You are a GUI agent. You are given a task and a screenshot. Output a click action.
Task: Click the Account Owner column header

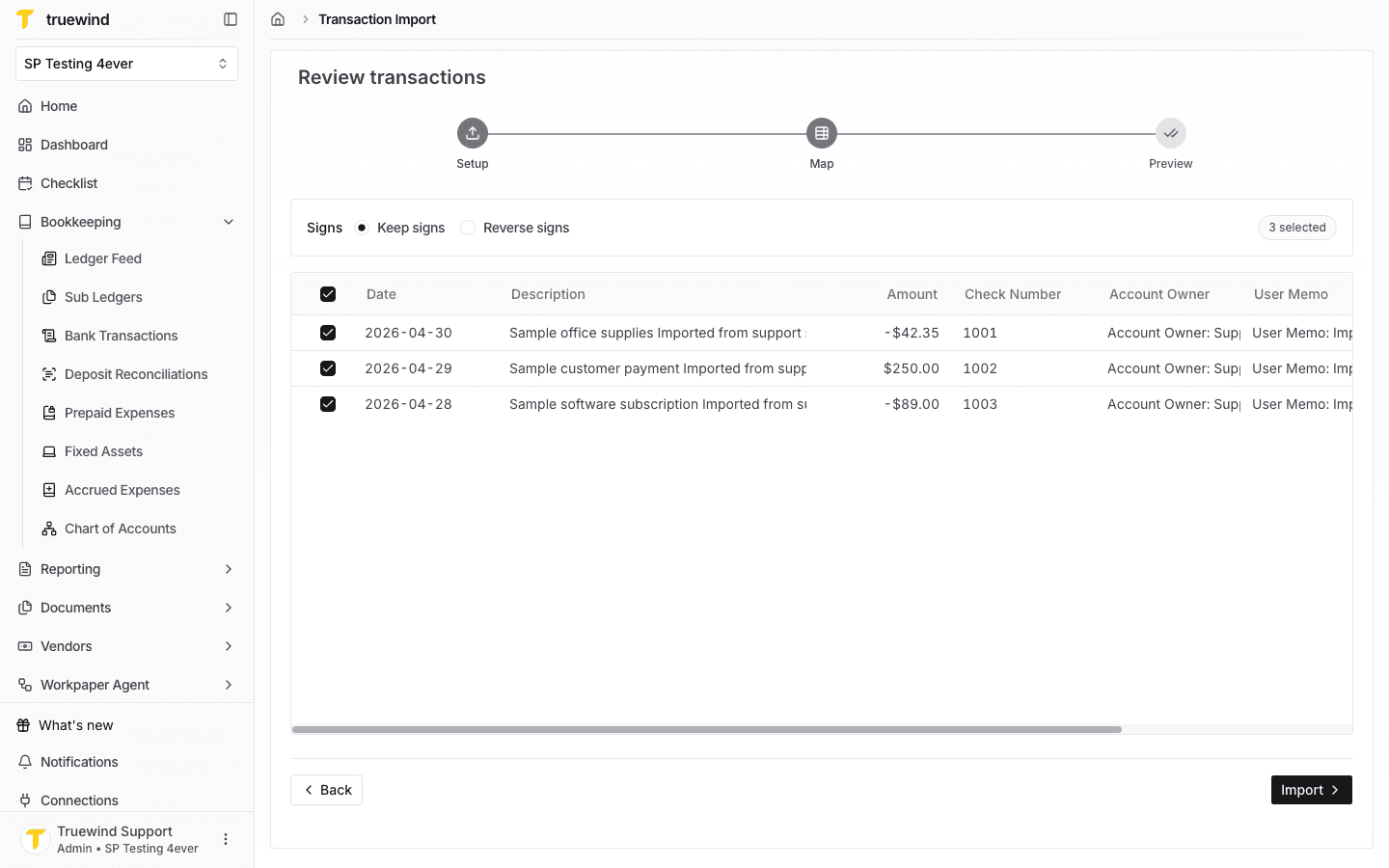click(1159, 294)
